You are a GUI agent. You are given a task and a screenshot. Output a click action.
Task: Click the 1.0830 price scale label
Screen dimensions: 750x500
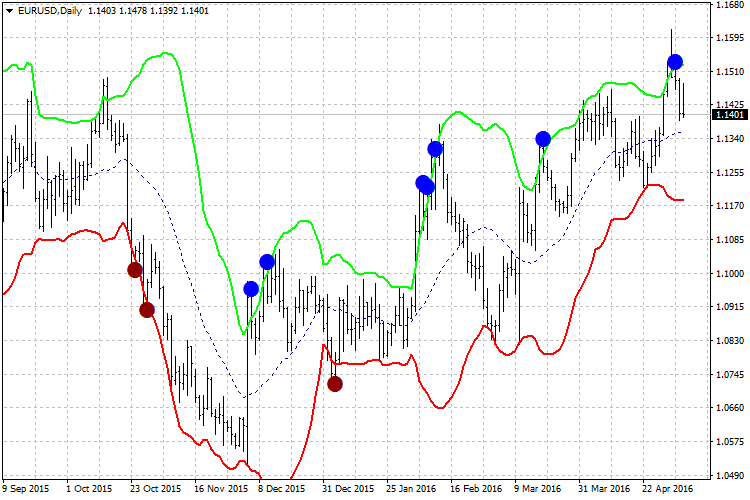[x=730, y=340]
